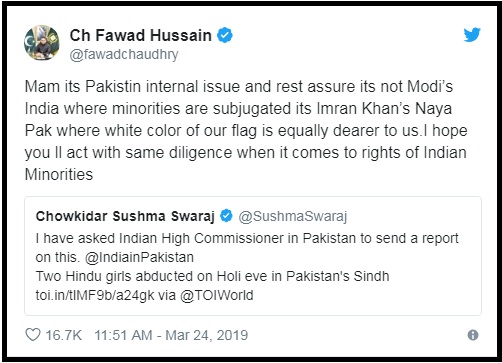Open the toi.in/tIMF9b/a24gk link
The image size is (502, 363).
pyautogui.click(x=95, y=295)
